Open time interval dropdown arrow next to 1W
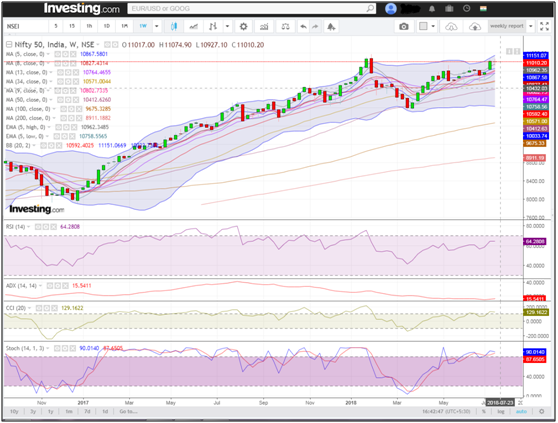This screenshot has width=558, height=423. click(x=157, y=26)
